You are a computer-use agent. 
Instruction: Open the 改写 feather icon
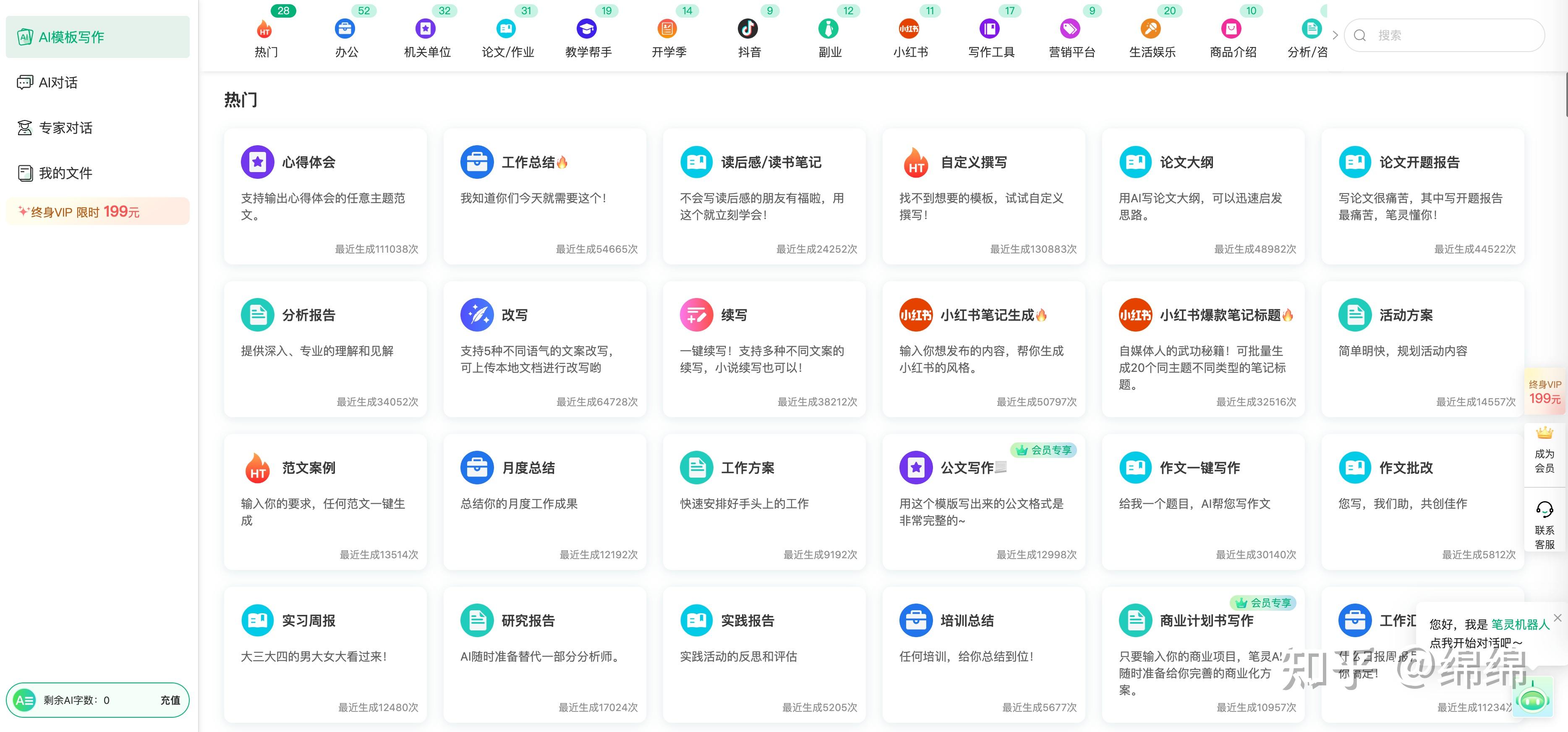[477, 314]
